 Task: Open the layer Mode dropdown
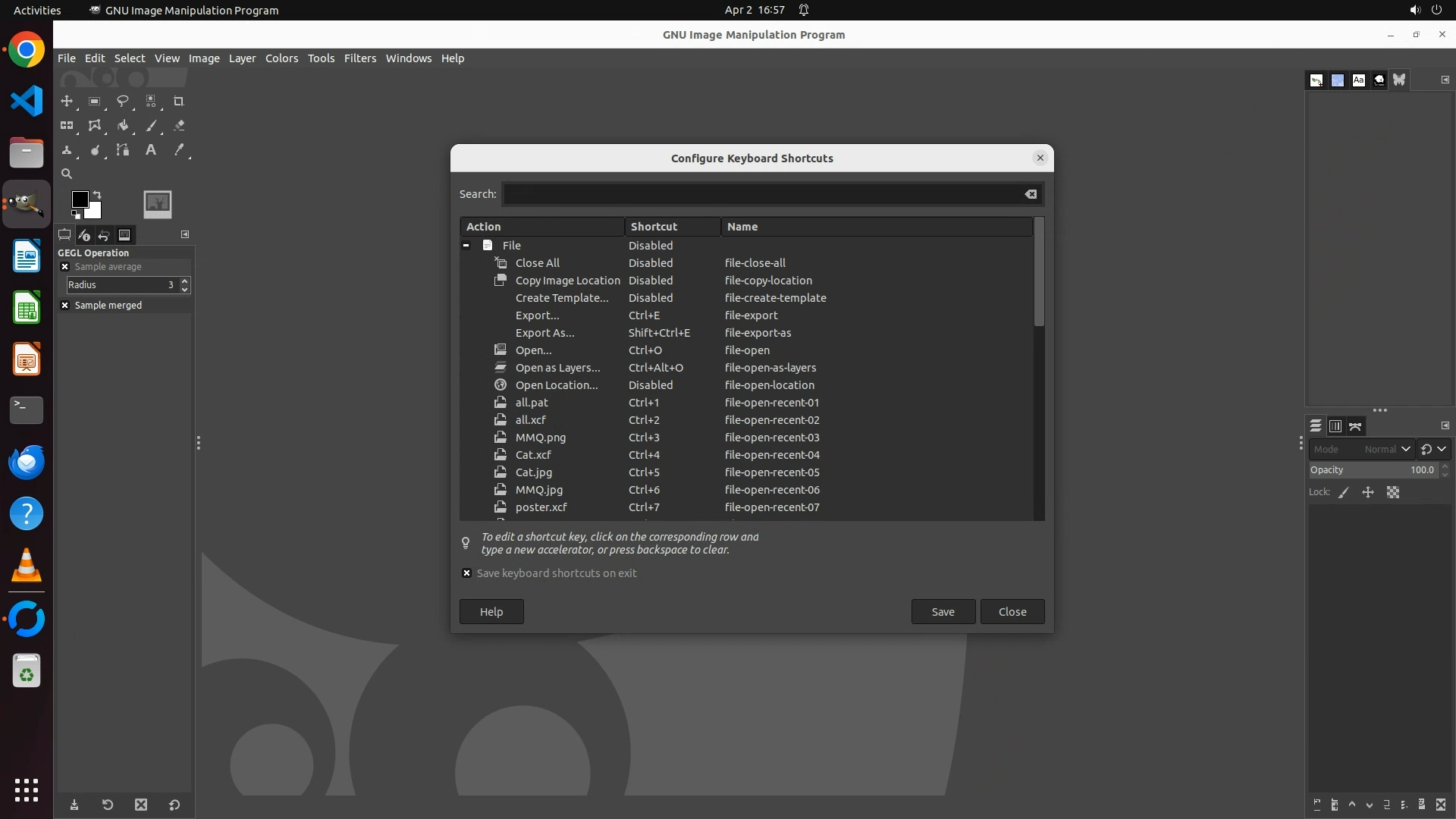click(1360, 449)
